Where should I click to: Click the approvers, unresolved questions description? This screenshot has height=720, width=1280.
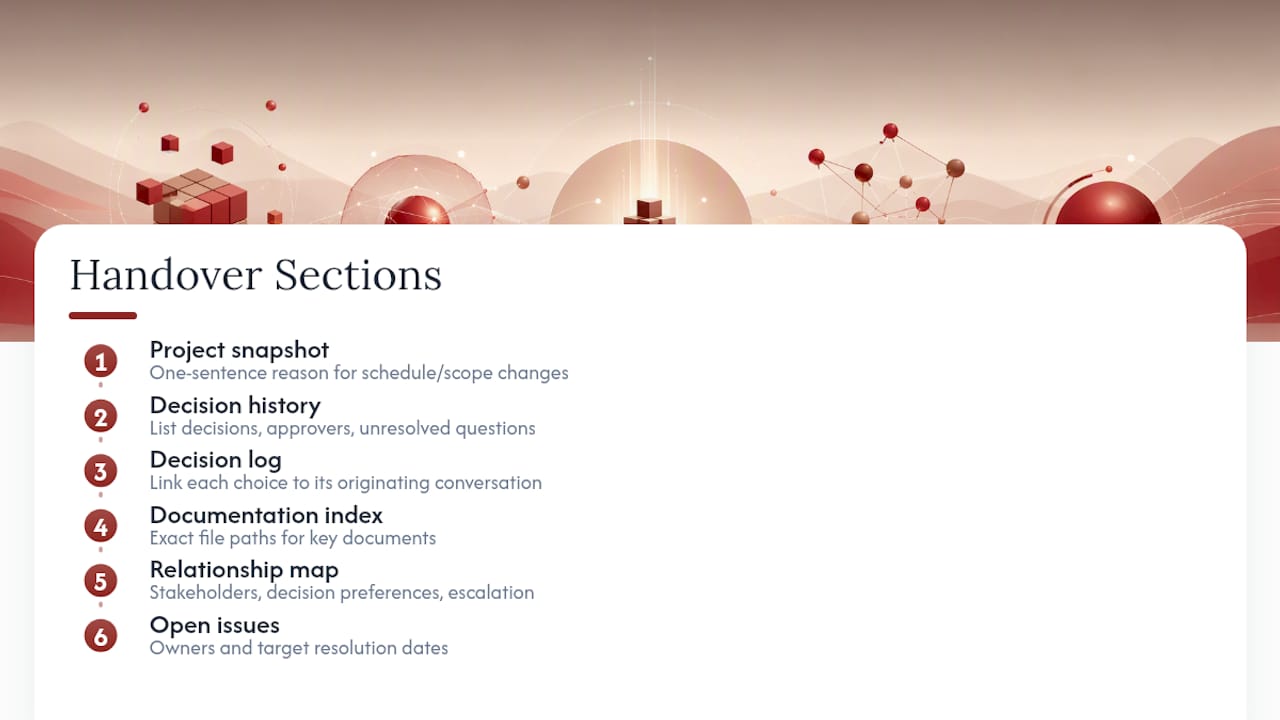(343, 428)
